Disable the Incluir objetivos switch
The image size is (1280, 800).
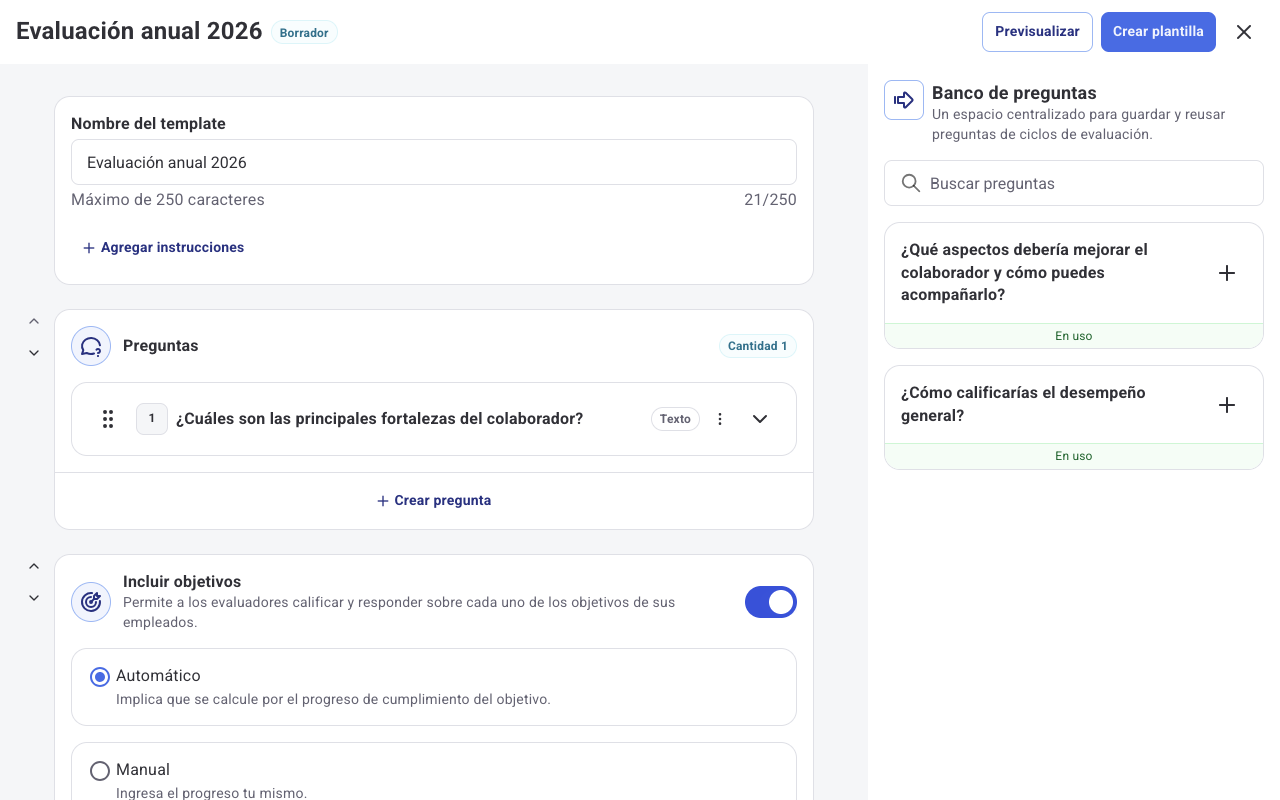771,602
